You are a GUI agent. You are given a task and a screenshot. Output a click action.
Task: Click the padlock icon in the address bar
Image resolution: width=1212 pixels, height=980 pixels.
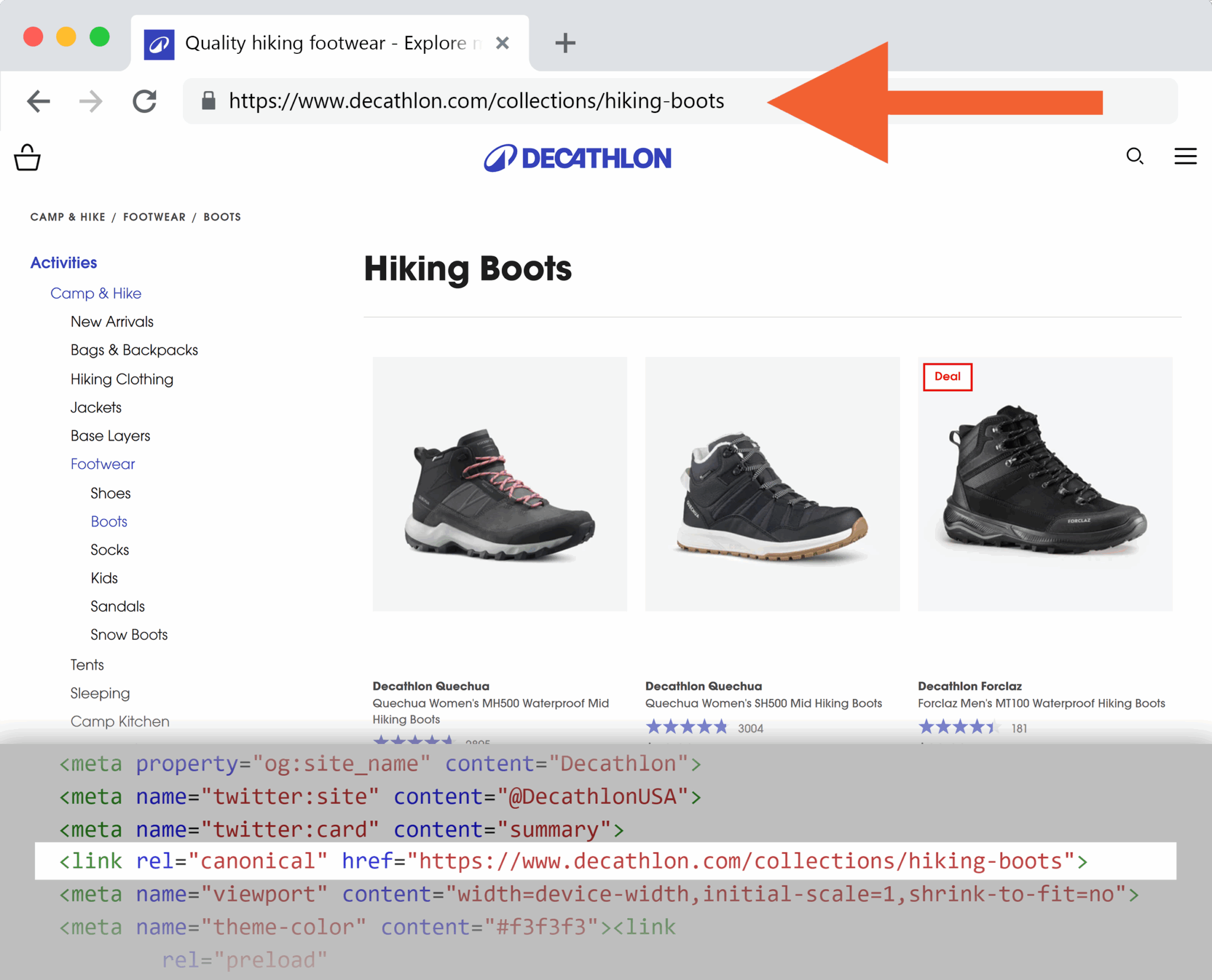pyautogui.click(x=208, y=101)
